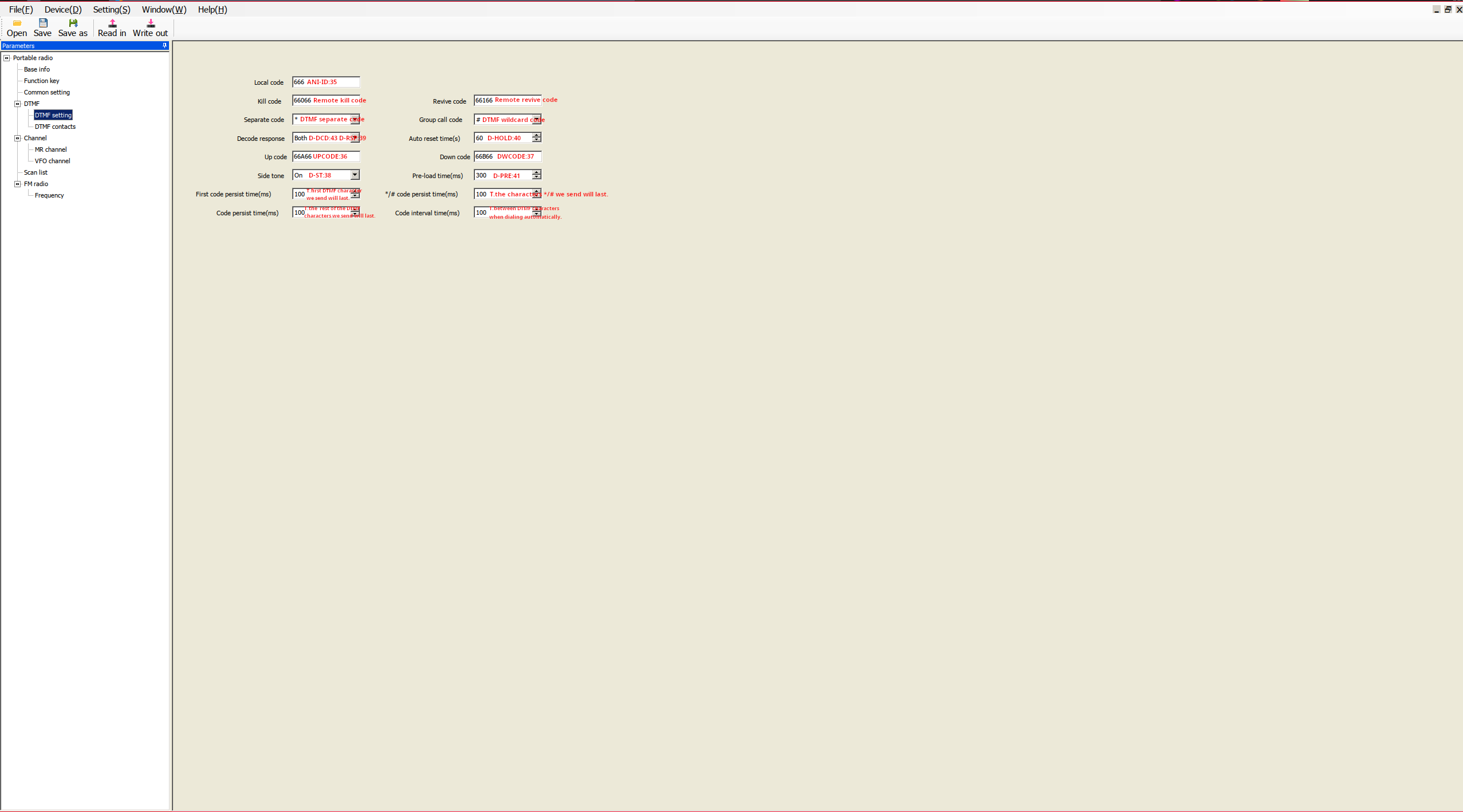The height and width of the screenshot is (812, 1463).
Task: Increase Auto reset time with up arrow
Action: coord(536,136)
